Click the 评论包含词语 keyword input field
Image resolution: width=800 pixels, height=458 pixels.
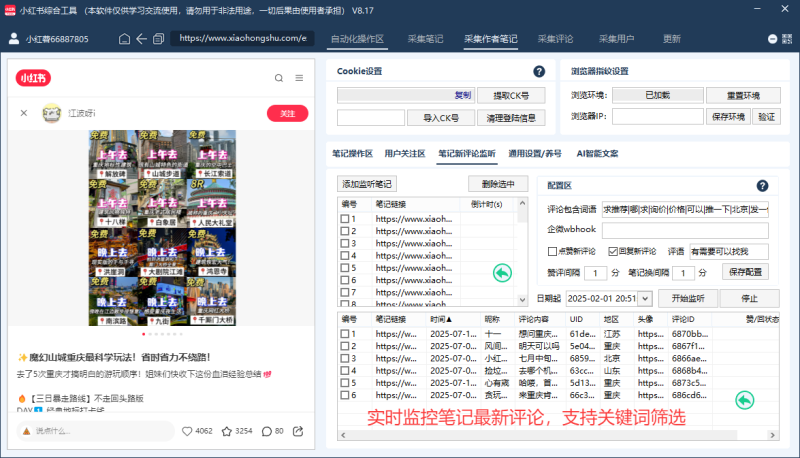[685, 209]
